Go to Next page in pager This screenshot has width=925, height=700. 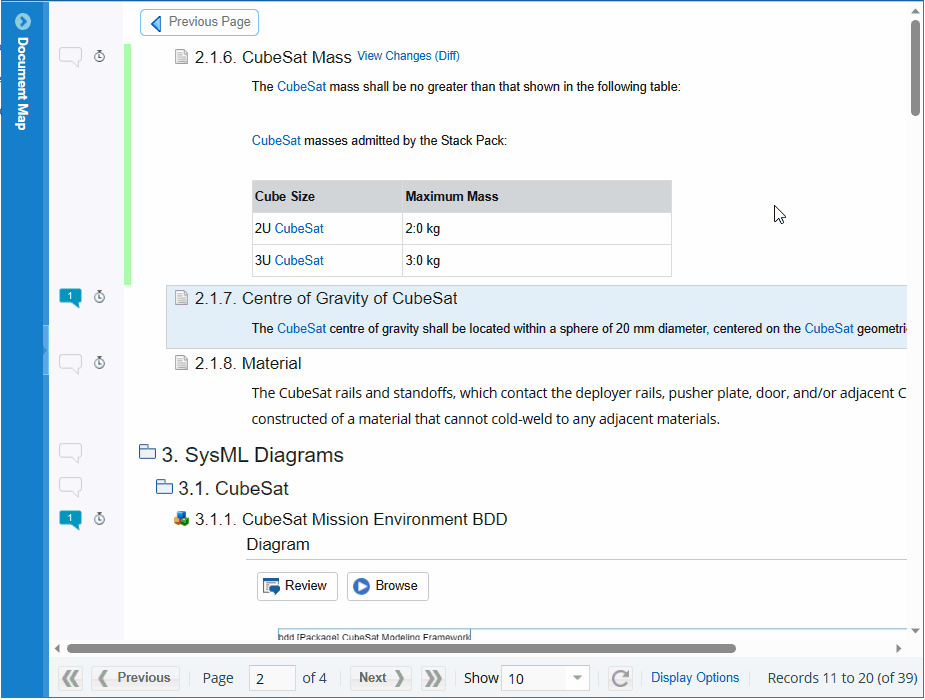381,678
